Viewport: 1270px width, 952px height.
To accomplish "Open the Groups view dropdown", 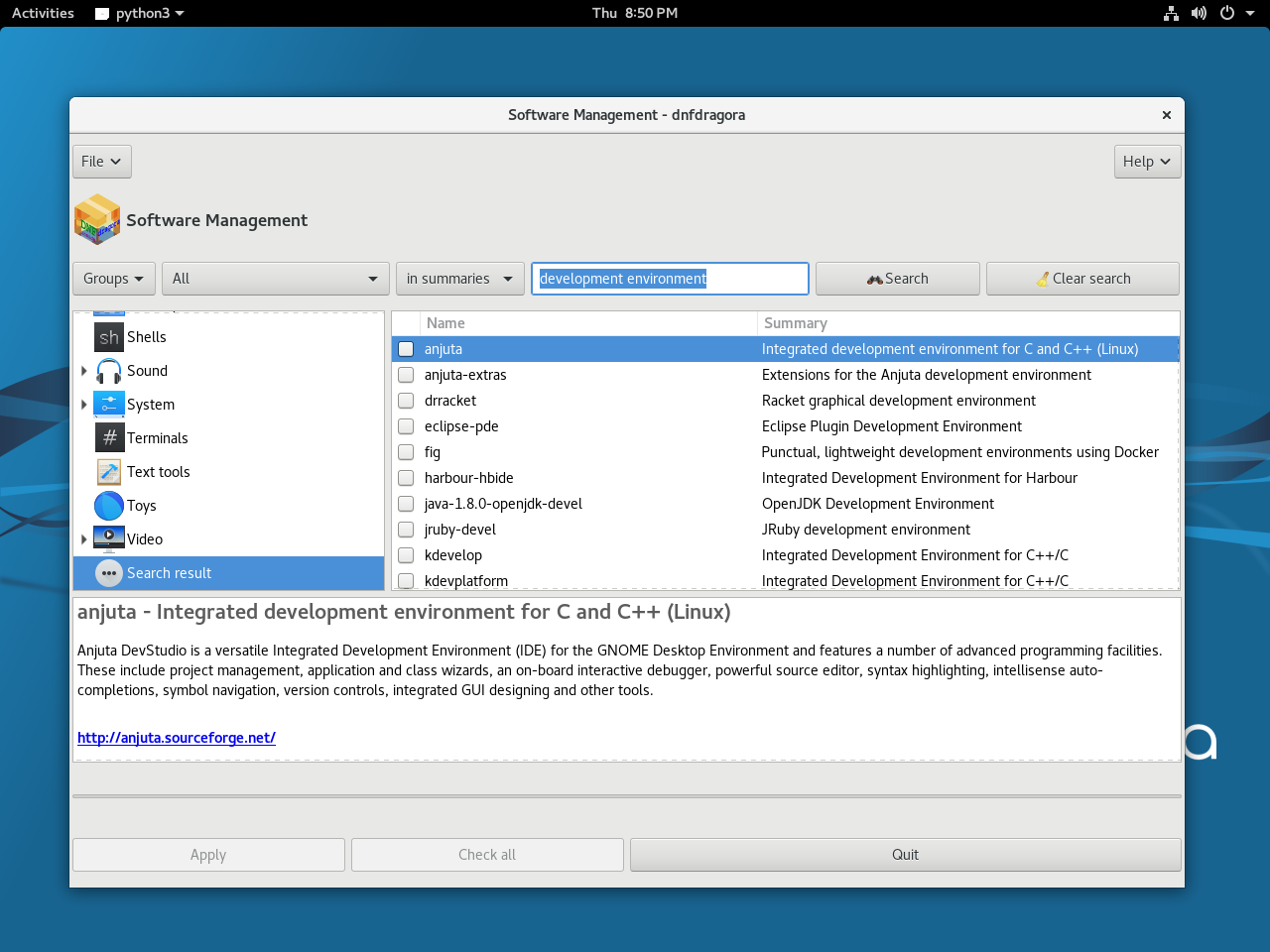I will coord(113,279).
